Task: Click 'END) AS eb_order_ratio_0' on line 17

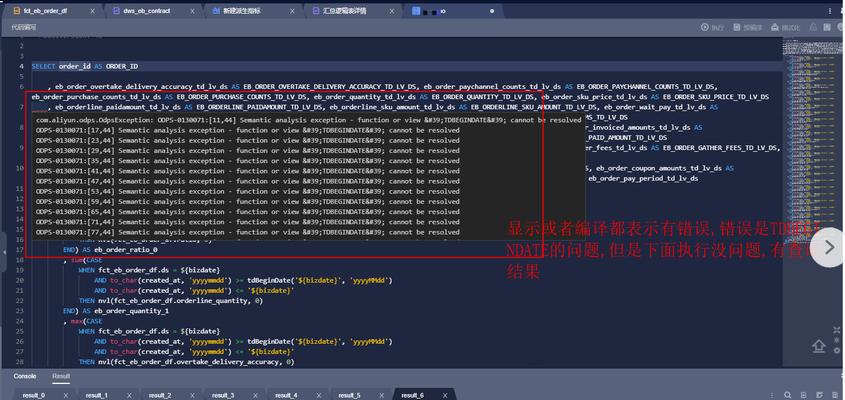Action: (110, 250)
